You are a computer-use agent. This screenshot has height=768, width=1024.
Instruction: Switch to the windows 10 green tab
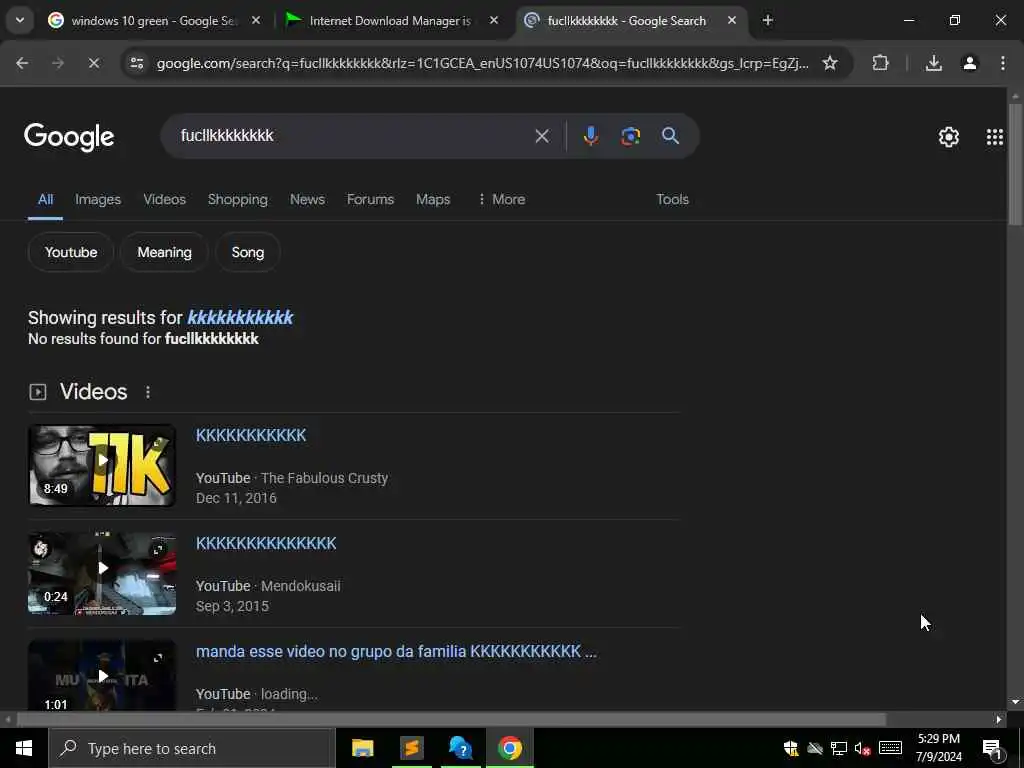click(155, 21)
